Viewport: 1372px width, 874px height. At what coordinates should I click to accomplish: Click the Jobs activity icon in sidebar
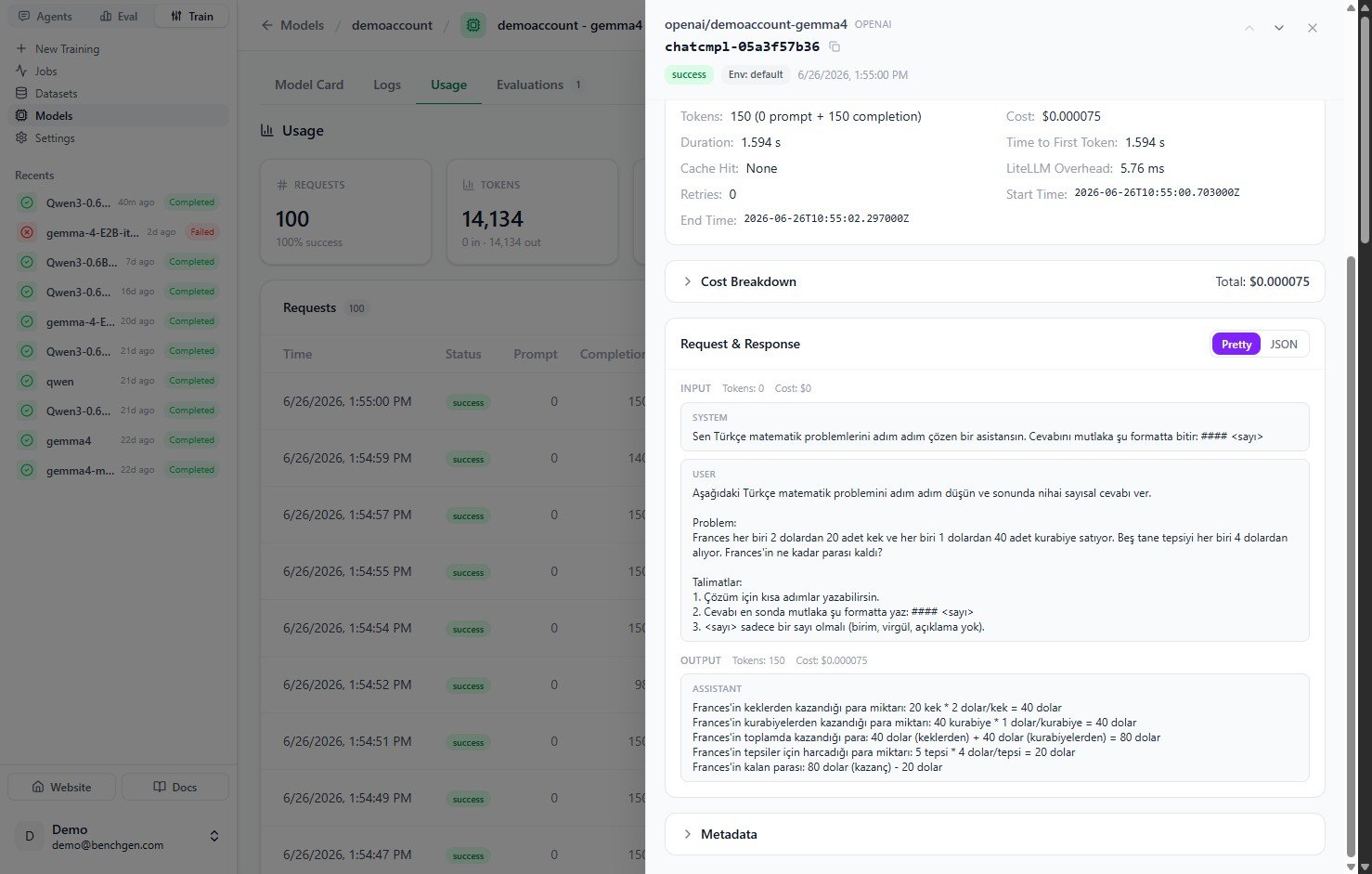pyautogui.click(x=21, y=71)
